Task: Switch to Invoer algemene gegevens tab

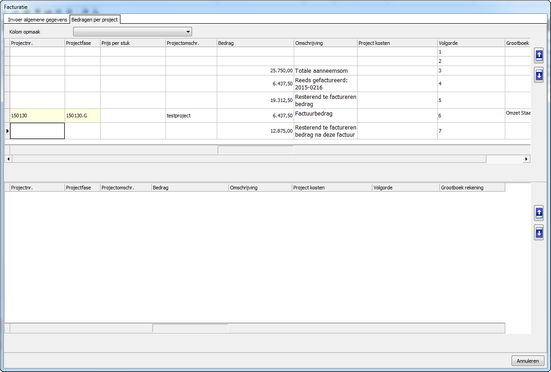Action: tap(37, 20)
